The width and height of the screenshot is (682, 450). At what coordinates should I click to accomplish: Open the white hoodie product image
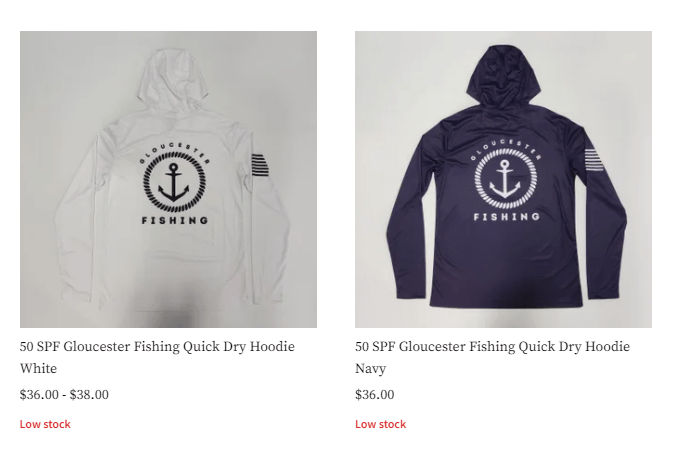coord(168,179)
